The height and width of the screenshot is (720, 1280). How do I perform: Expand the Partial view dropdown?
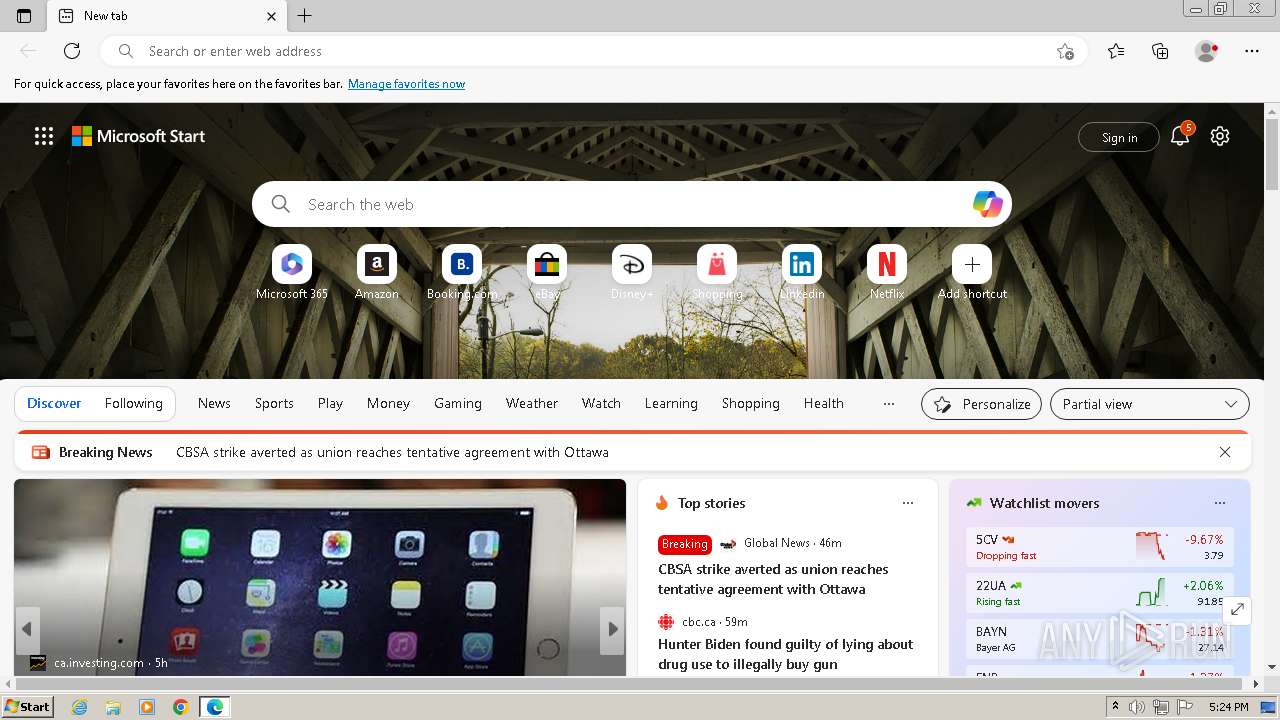click(1150, 404)
